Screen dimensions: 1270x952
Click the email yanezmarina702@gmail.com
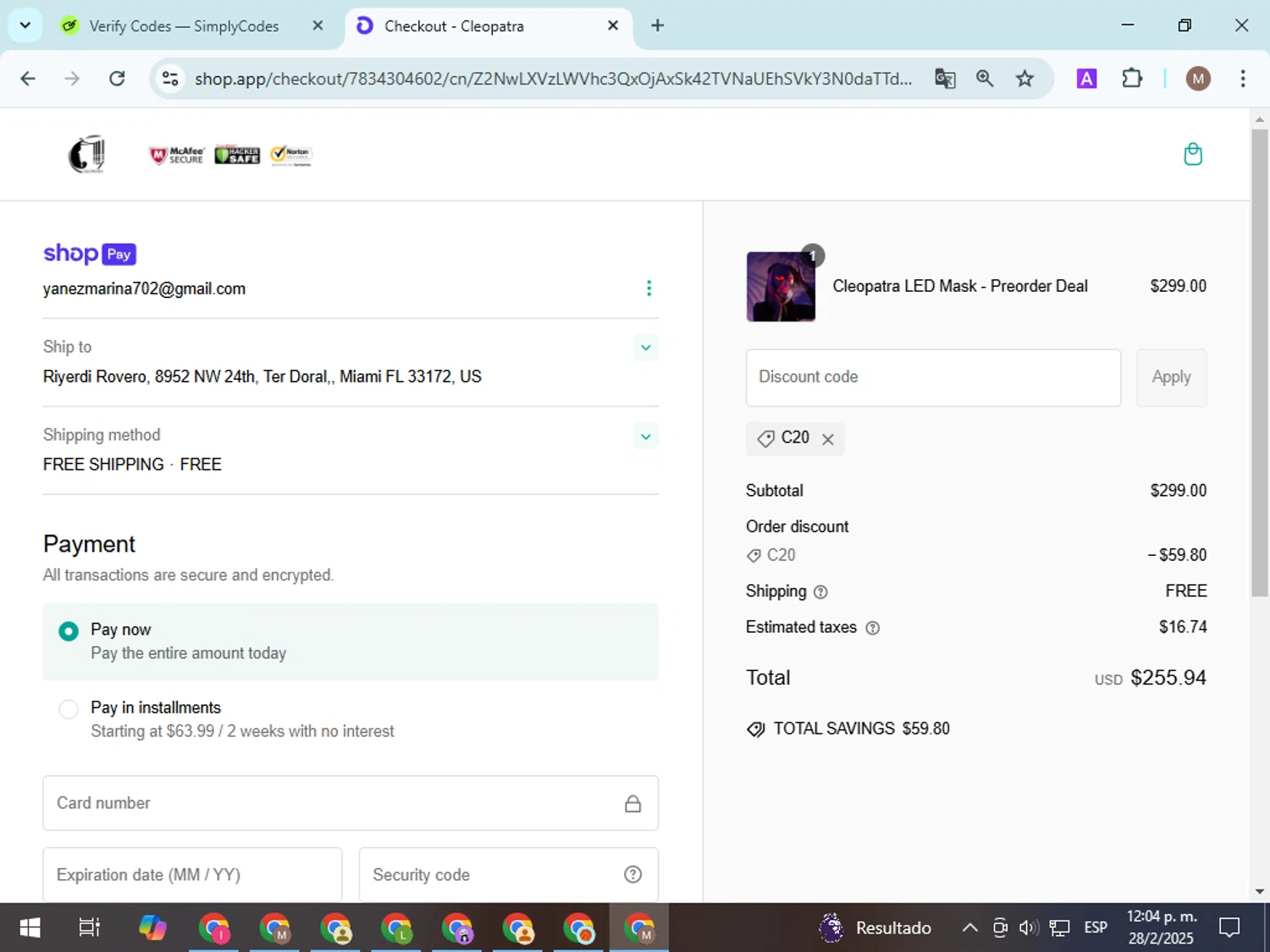pos(144,289)
